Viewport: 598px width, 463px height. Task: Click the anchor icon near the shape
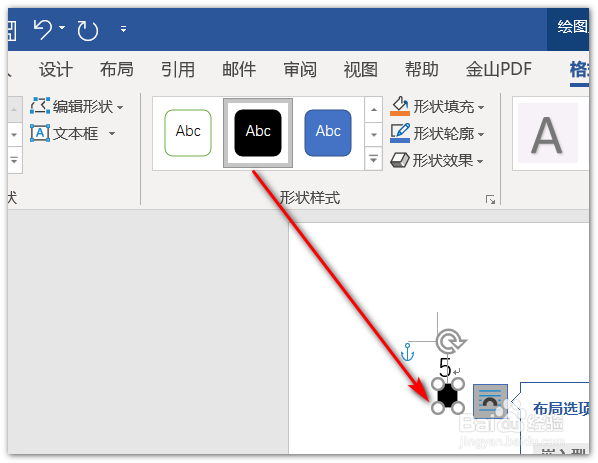pos(407,352)
